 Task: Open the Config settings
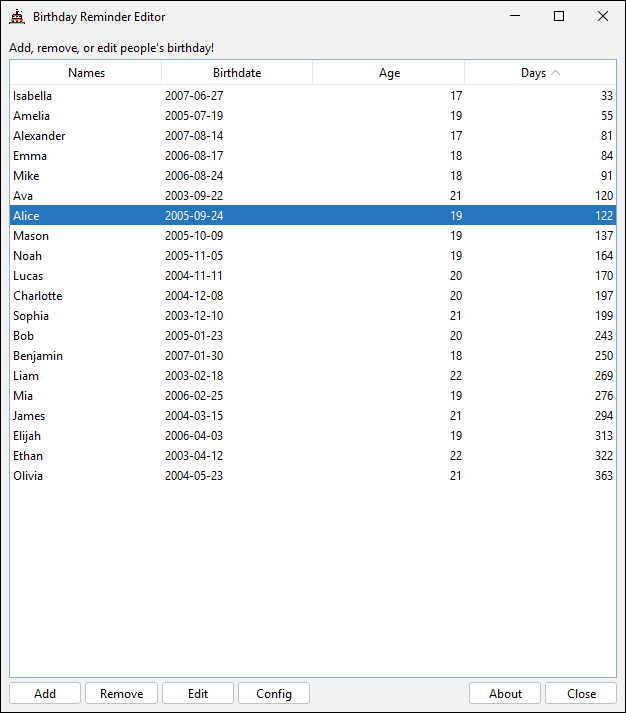point(274,694)
